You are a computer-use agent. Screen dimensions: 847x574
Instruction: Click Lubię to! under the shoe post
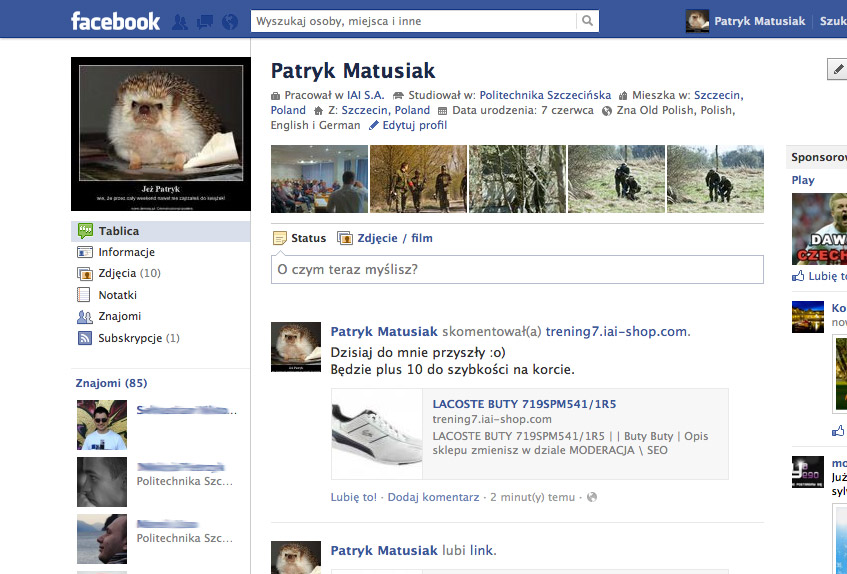coord(354,497)
